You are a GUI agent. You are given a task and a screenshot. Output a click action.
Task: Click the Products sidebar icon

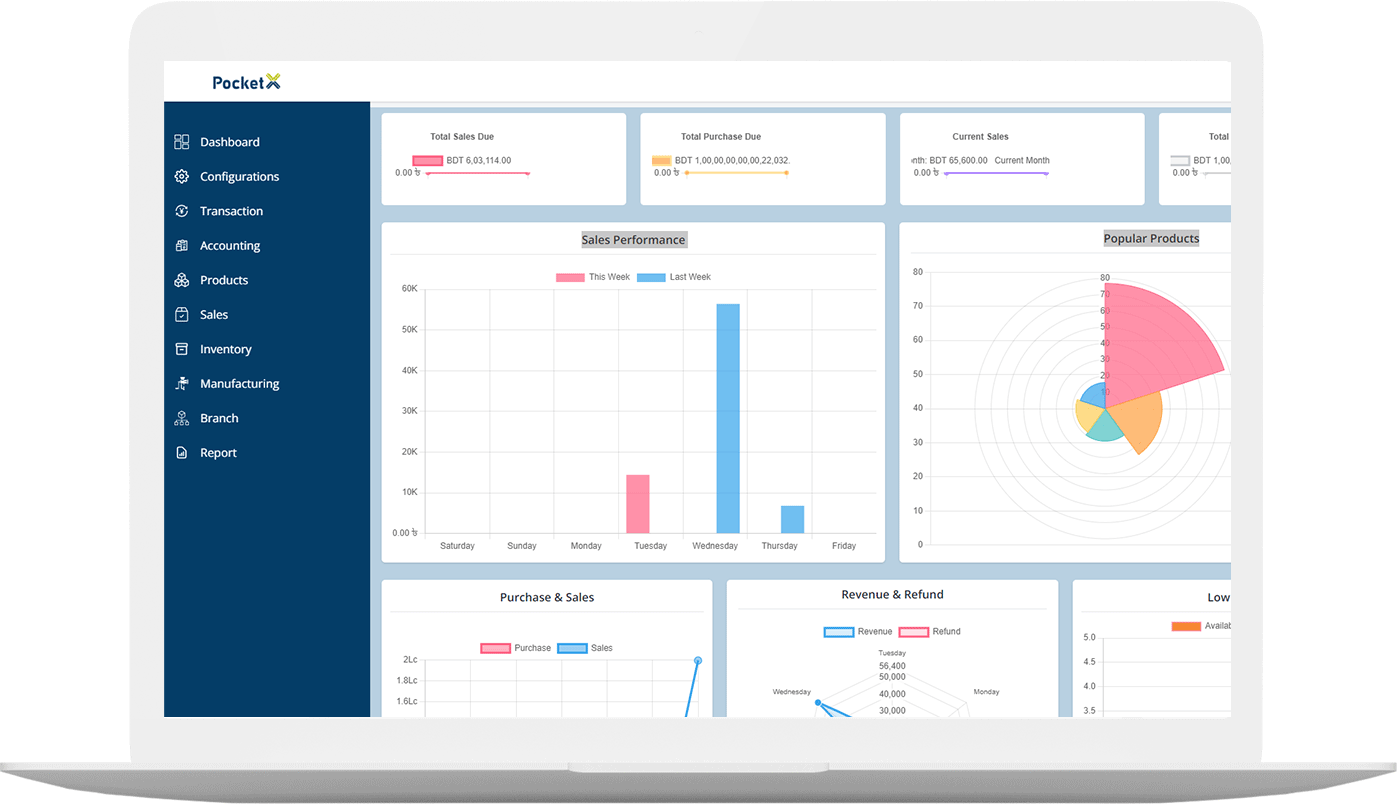(x=181, y=280)
